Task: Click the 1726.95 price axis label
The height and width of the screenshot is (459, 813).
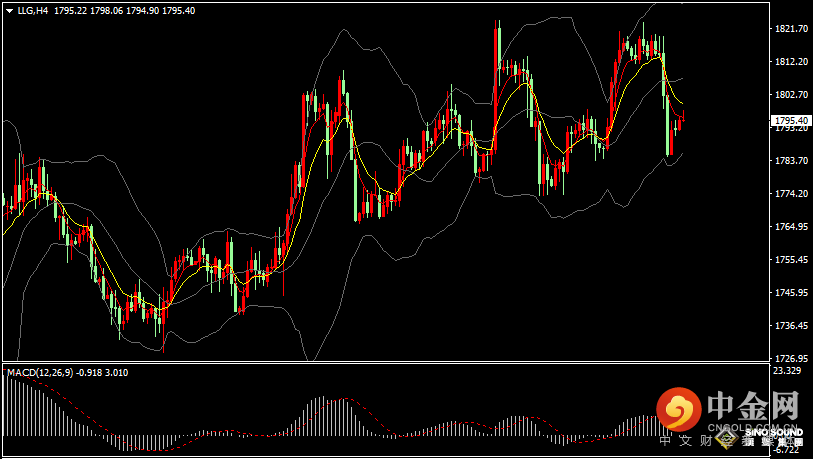Action: tap(791, 359)
